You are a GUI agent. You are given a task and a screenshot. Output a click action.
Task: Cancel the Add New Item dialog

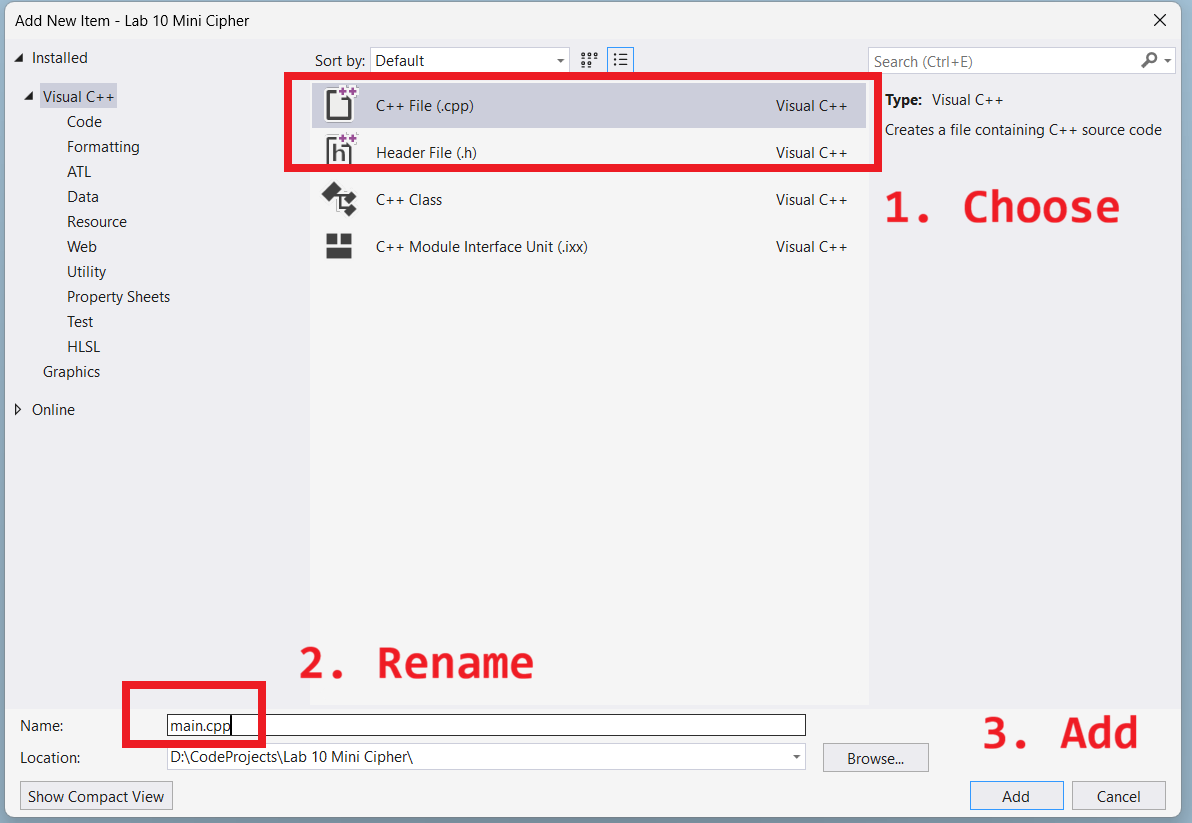click(x=1118, y=796)
